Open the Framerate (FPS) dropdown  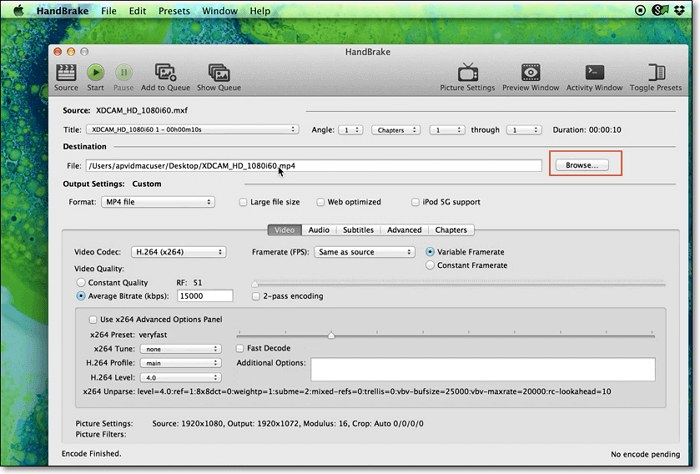364,252
